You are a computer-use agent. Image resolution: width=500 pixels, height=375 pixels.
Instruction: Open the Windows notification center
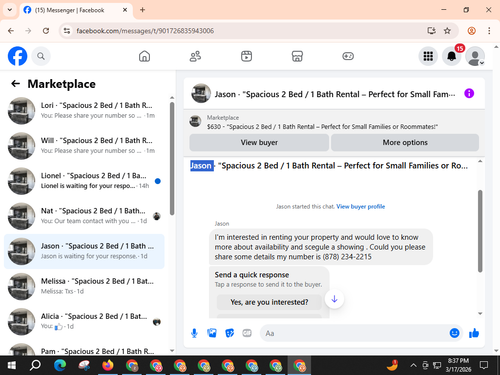tap(484, 366)
